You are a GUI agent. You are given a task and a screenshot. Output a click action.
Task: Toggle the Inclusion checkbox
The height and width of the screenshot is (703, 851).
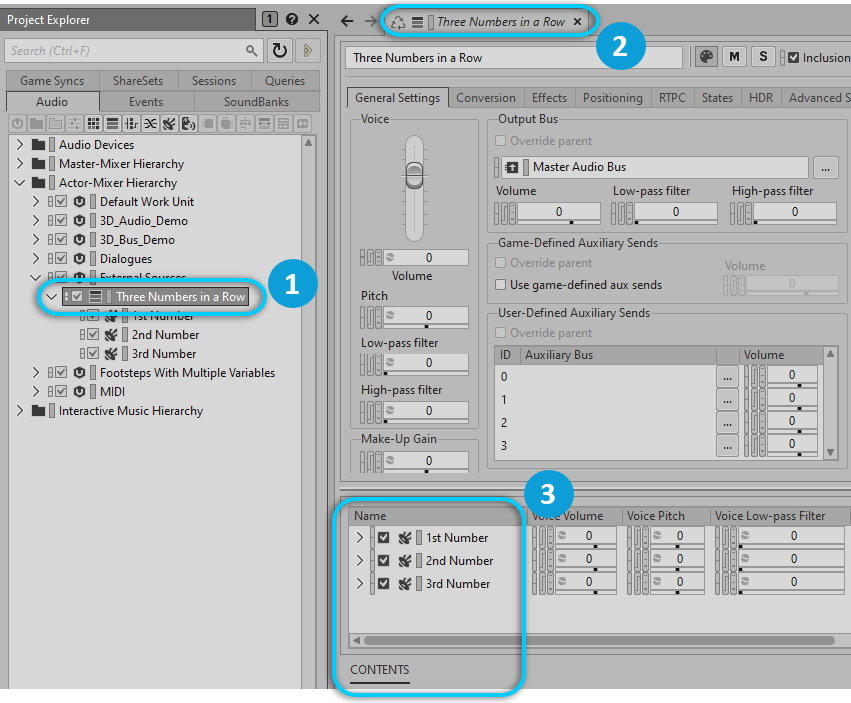(x=794, y=58)
